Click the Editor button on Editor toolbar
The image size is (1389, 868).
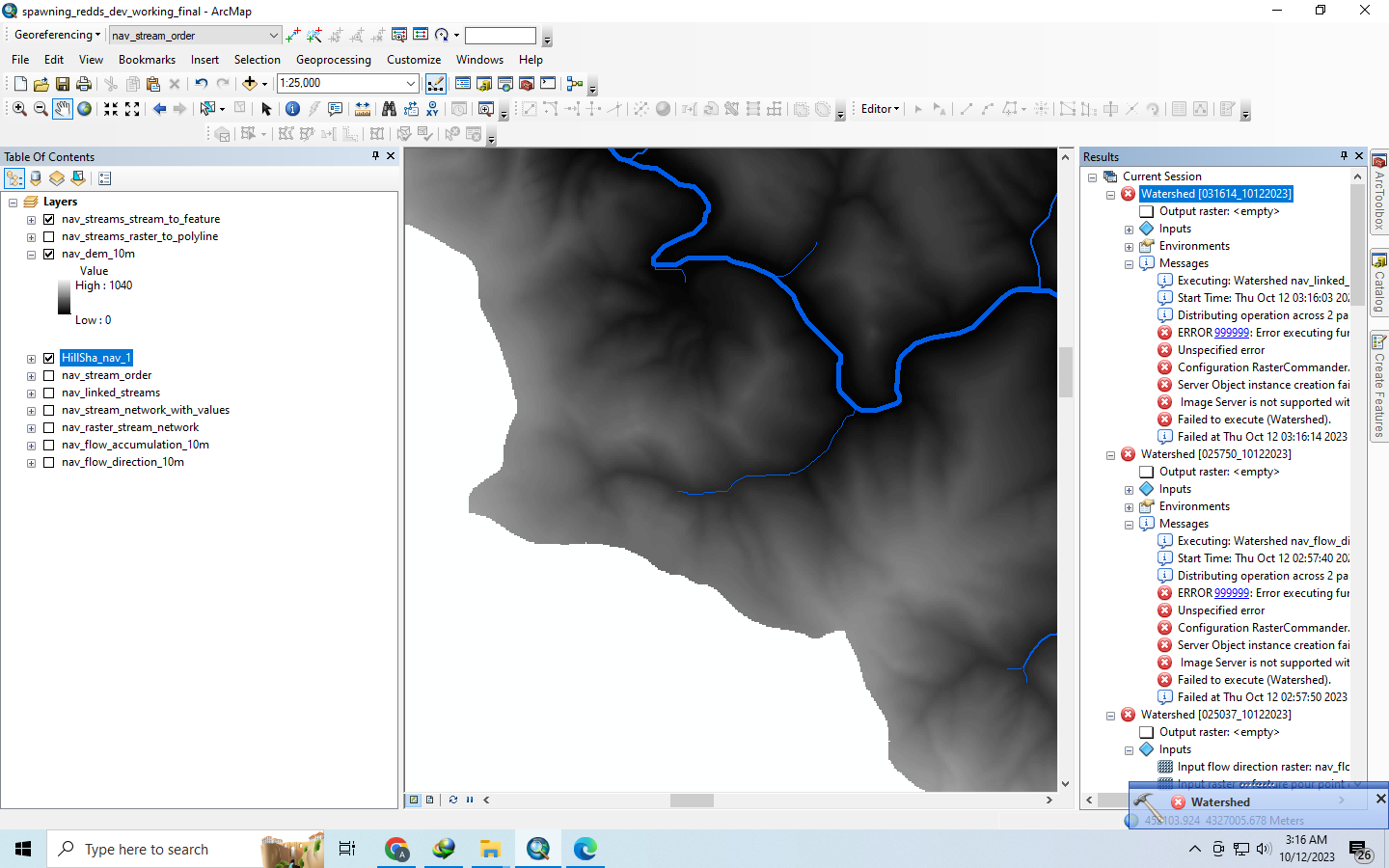(x=878, y=109)
